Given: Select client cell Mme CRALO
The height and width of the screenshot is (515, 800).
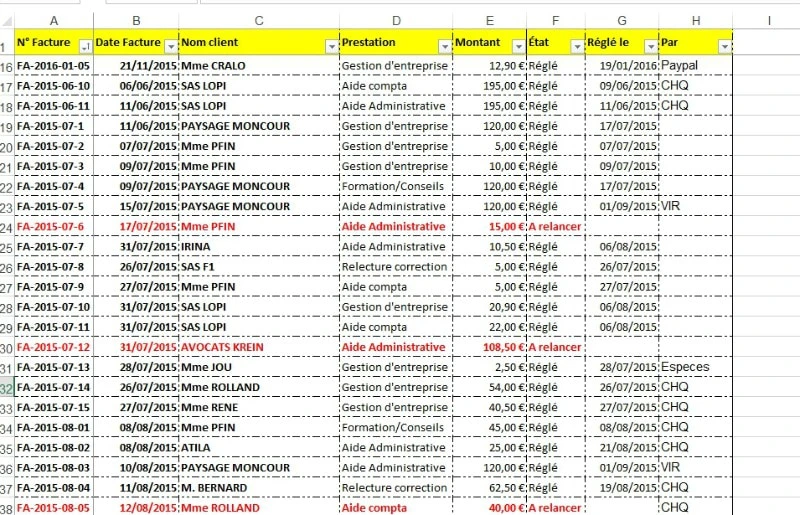Looking at the screenshot, I should pos(259,66).
